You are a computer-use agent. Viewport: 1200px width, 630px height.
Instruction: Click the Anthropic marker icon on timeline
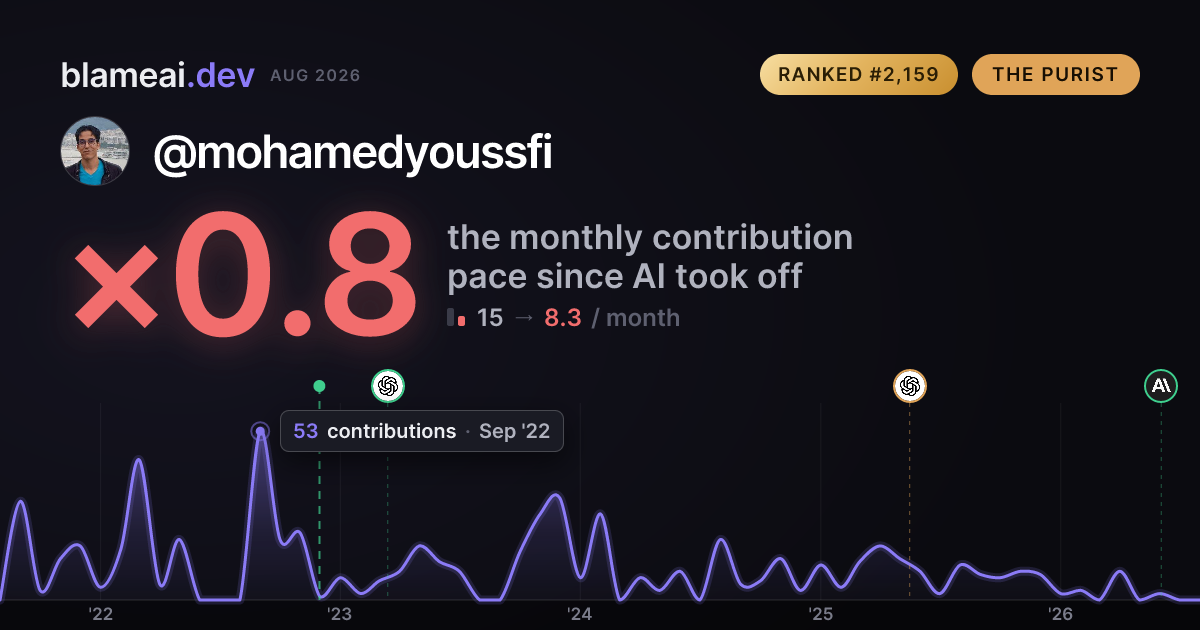tap(1161, 385)
